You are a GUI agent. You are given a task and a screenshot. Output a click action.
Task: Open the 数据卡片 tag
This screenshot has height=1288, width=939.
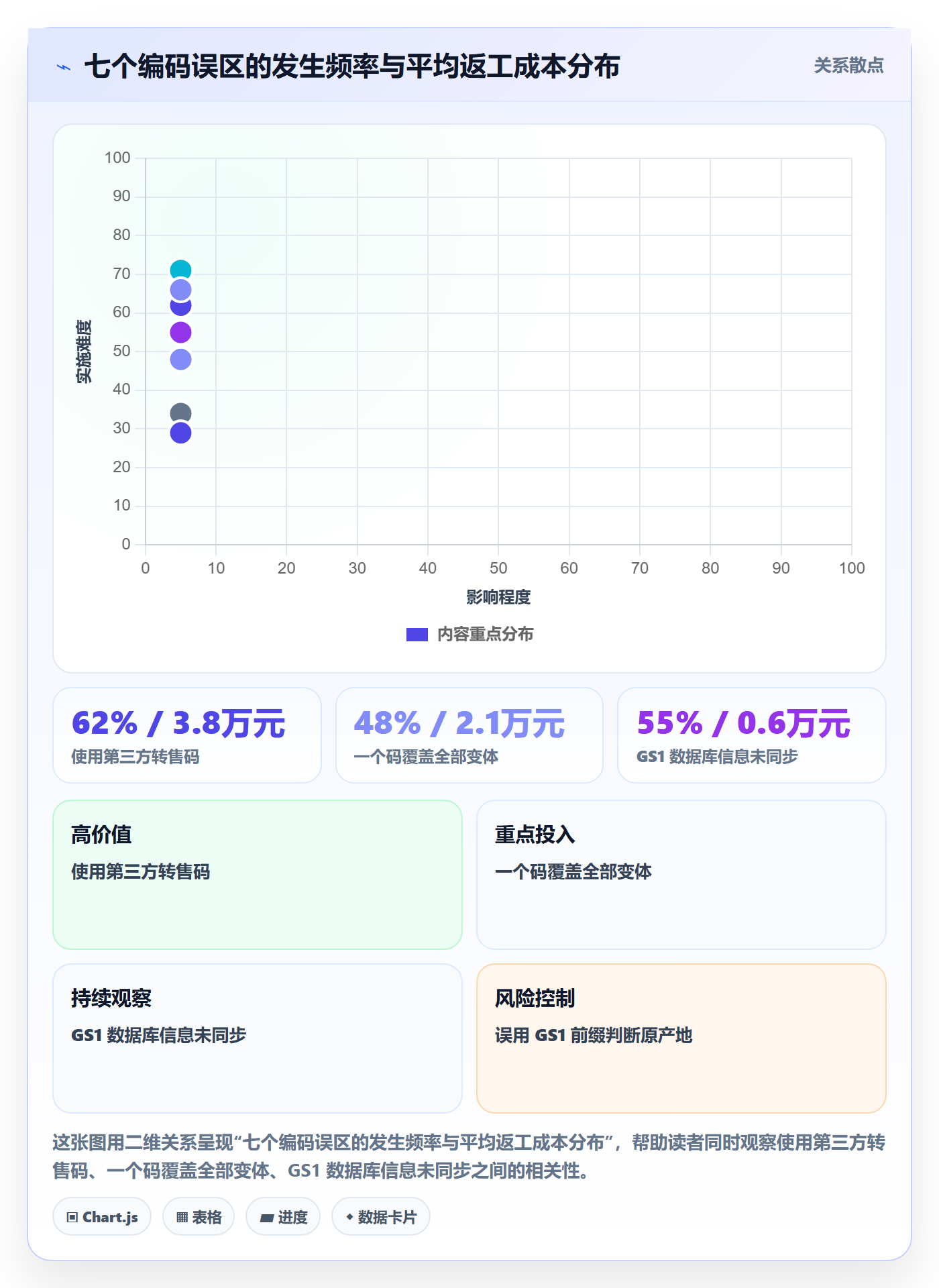click(x=381, y=1217)
